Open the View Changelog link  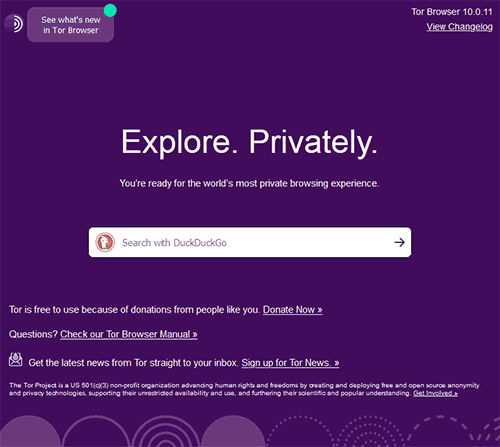459,27
